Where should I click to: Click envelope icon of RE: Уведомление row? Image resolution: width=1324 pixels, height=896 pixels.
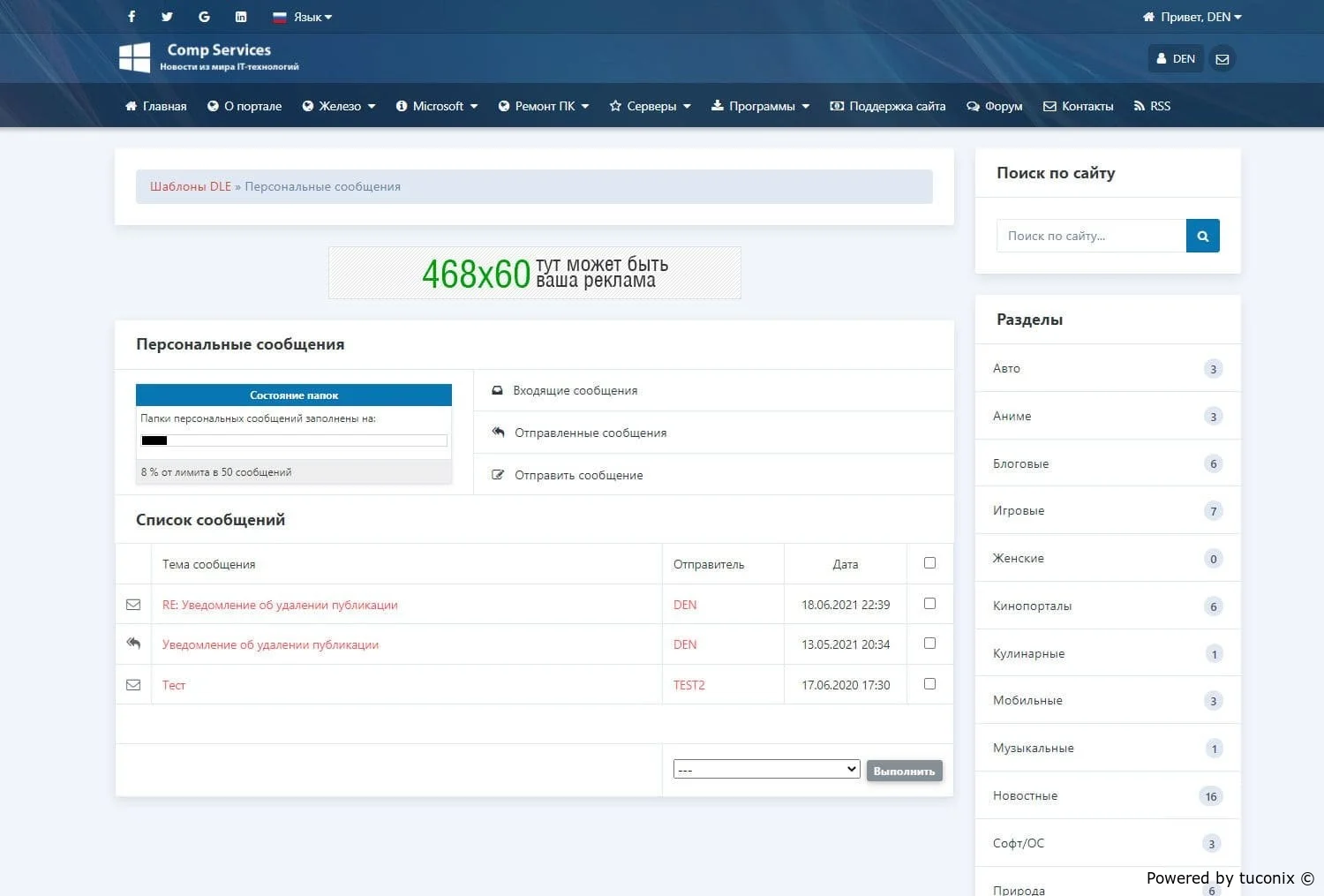pos(133,605)
